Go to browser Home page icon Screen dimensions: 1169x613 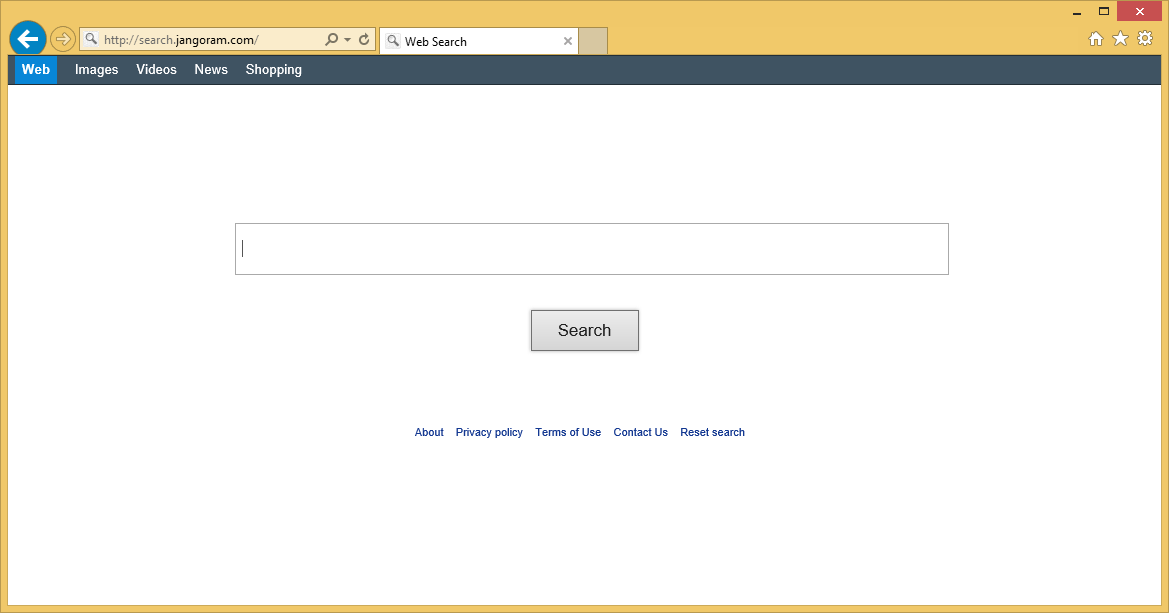click(x=1096, y=38)
